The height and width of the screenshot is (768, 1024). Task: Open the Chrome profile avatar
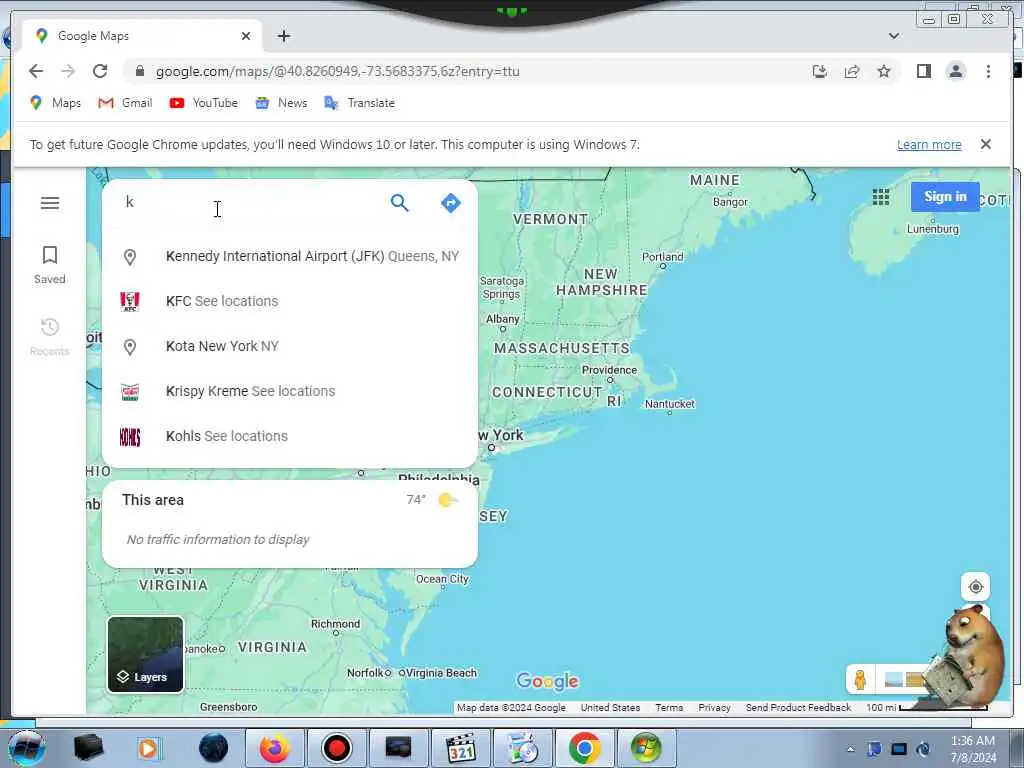click(x=955, y=71)
